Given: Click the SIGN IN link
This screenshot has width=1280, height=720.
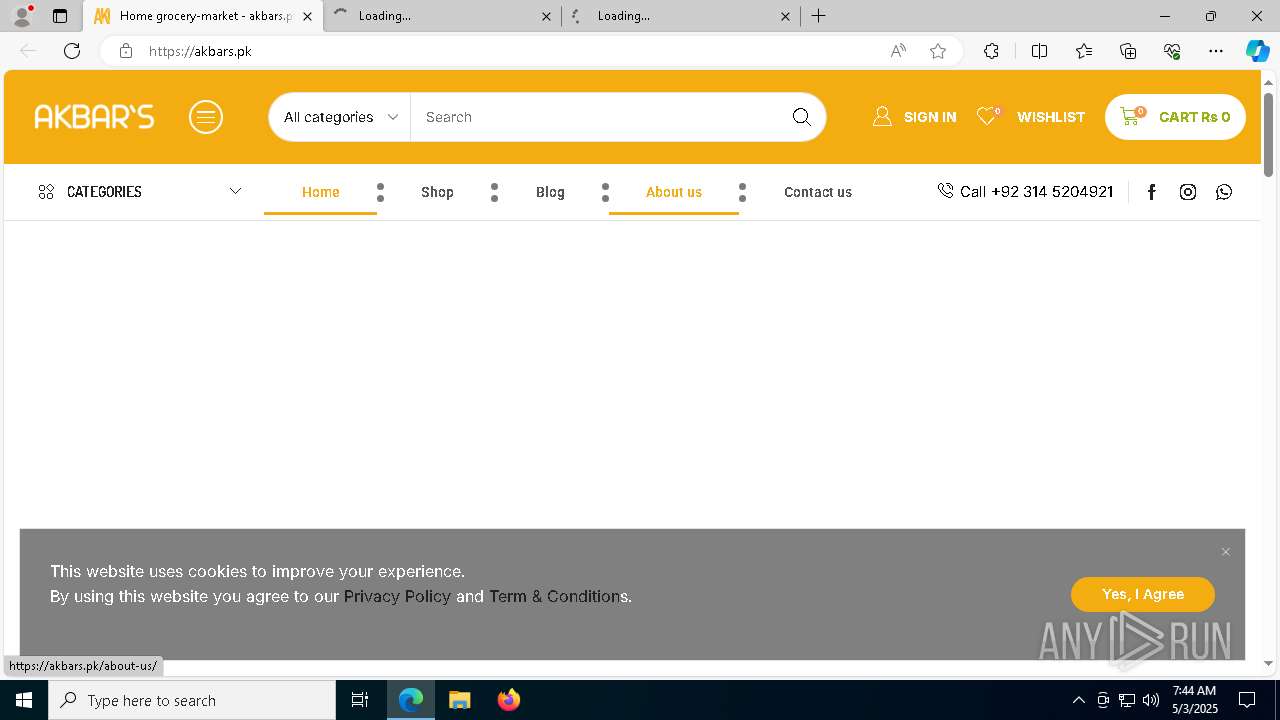Looking at the screenshot, I should point(930,117).
